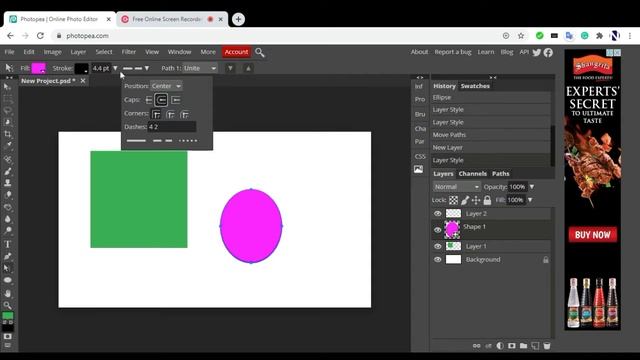The height and width of the screenshot is (360, 640).
Task: Select the Type tool
Action: point(7,244)
